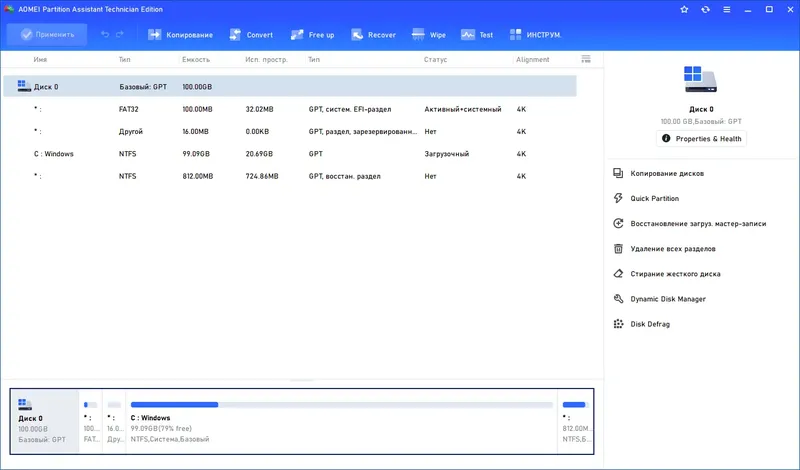Open the Free up toolbar menu
800x470 pixels.
pos(312,35)
